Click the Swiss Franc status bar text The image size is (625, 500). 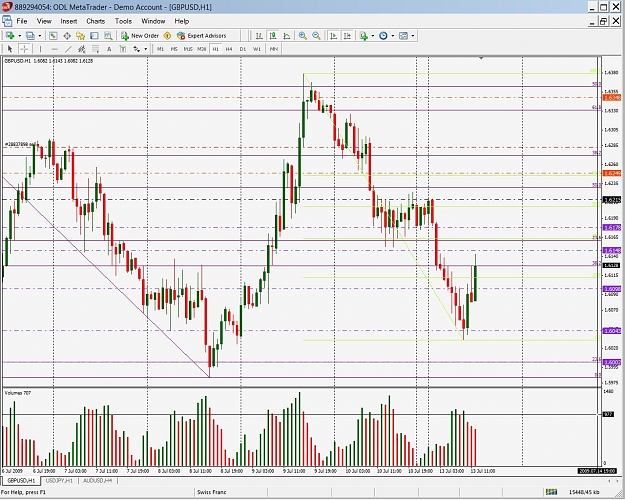(211, 492)
